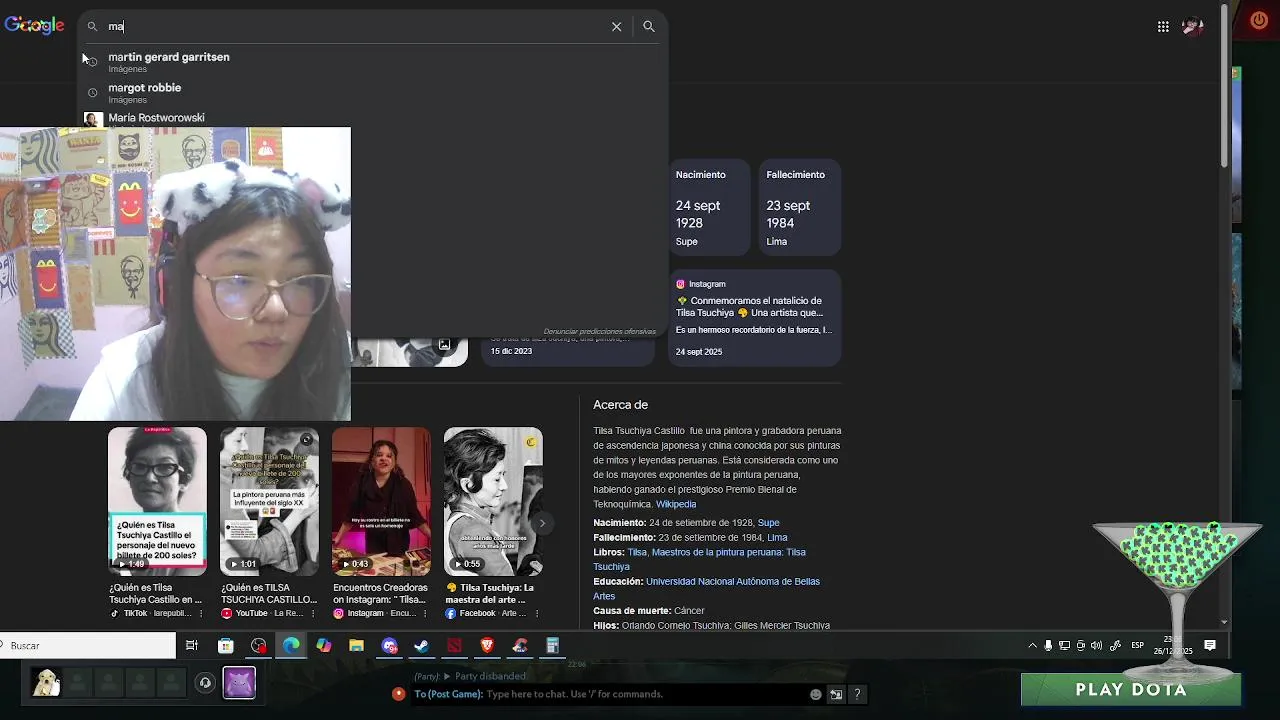Open the Fallecimiento 23 sept 1984 card

(x=800, y=207)
